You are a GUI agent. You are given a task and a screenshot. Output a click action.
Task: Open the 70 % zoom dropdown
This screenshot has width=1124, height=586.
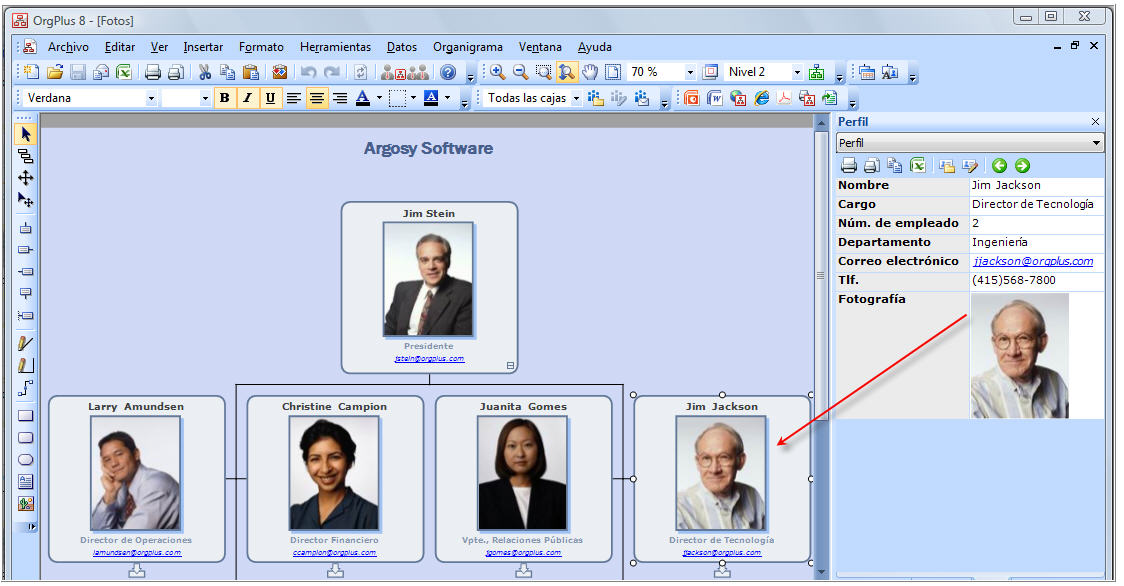coord(690,72)
